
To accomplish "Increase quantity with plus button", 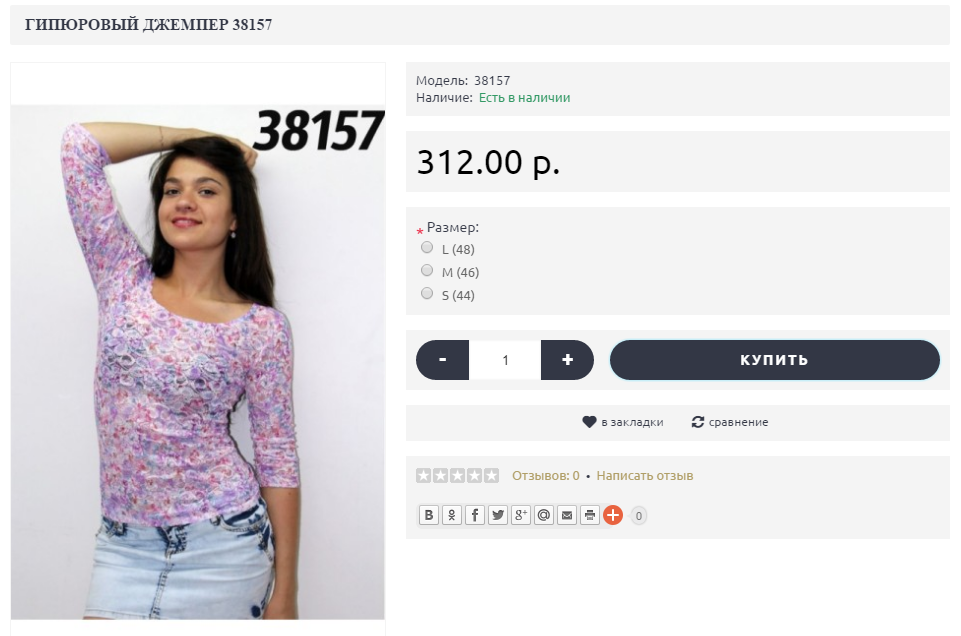I will [x=568, y=360].
